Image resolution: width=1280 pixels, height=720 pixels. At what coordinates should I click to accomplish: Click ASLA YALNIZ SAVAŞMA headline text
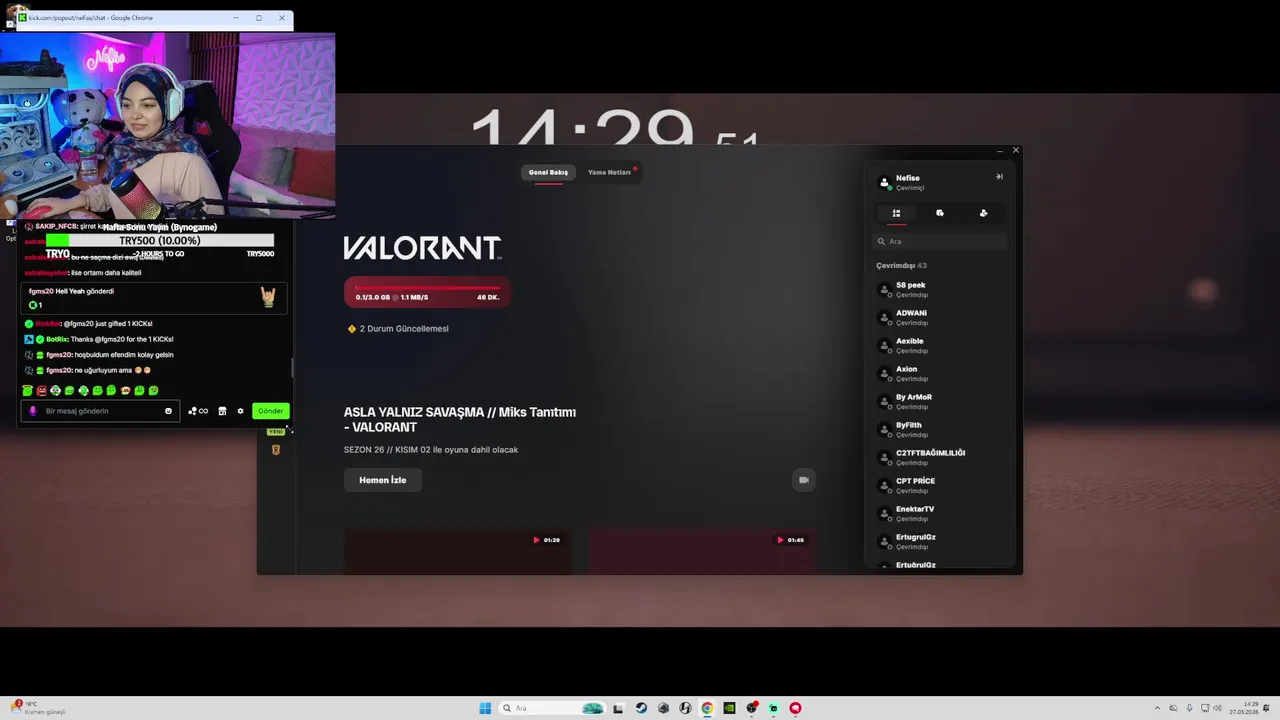[x=460, y=420]
